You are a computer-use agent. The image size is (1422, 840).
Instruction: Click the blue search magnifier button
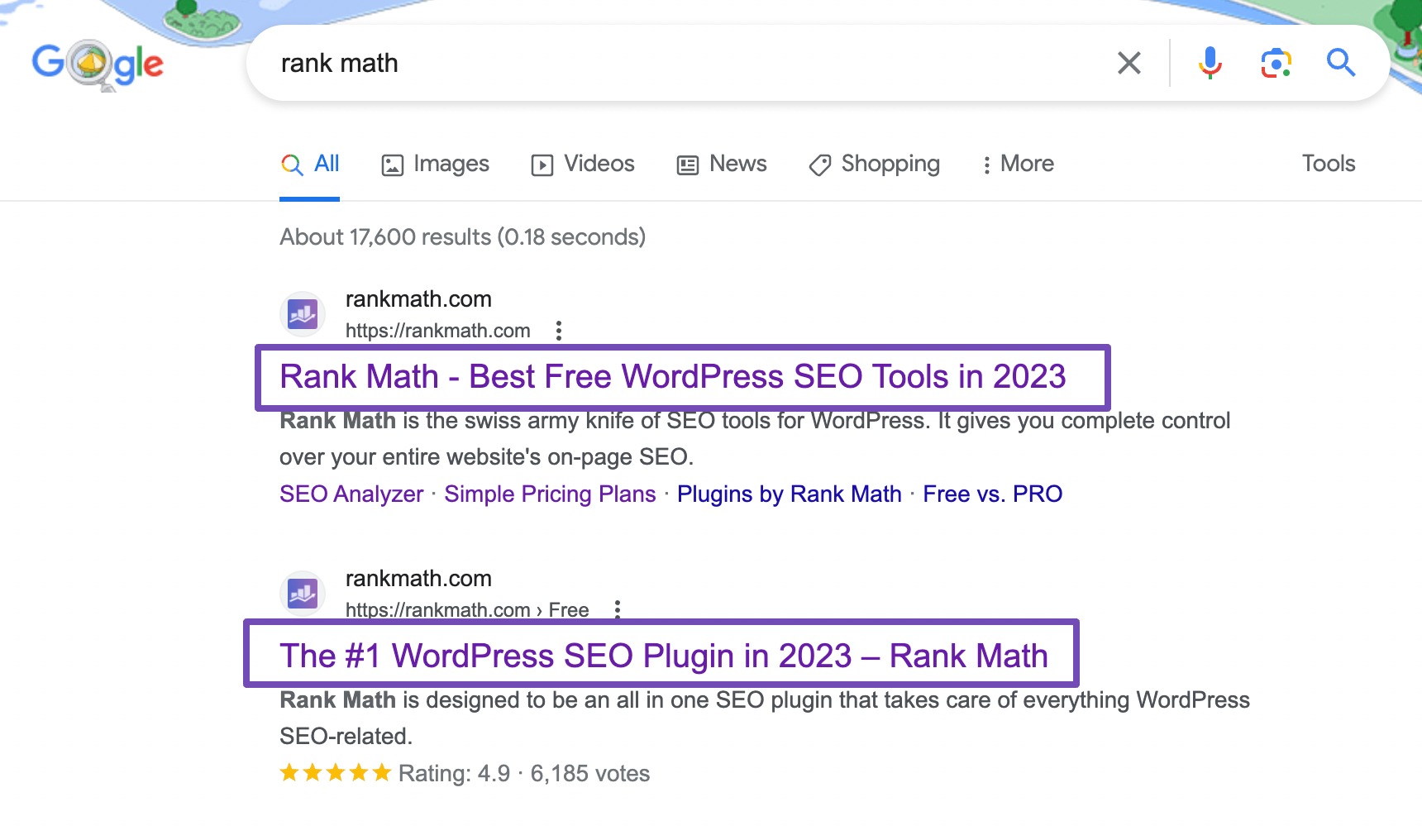(x=1340, y=63)
